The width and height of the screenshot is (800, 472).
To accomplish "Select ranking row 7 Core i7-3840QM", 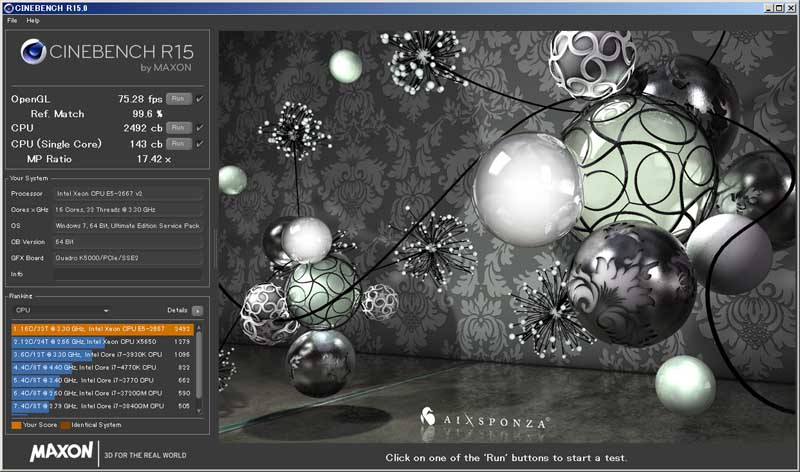I will coord(102,406).
